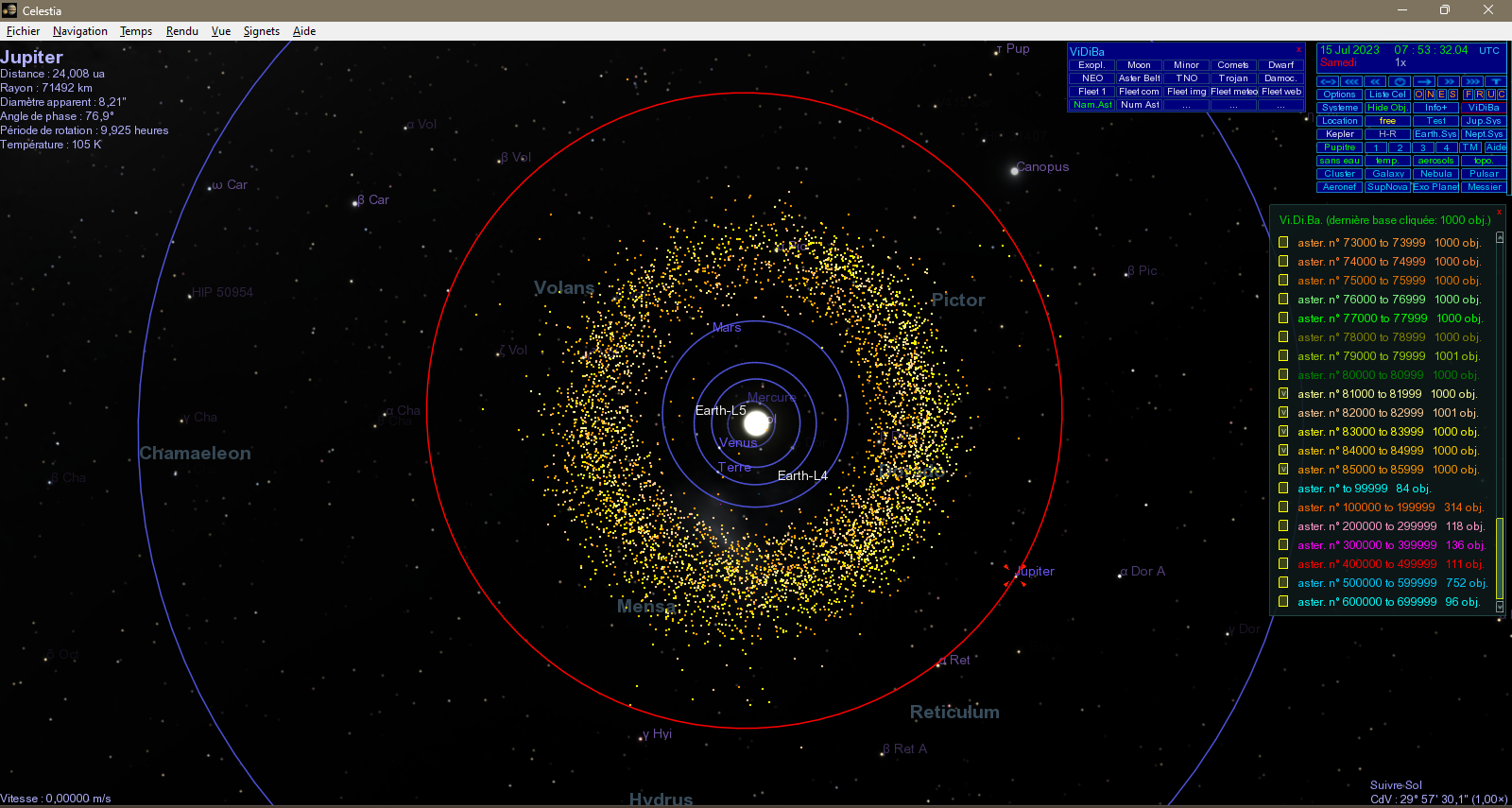The image size is (1512, 808).
Task: Click the double left arrow time button
Action: (x=1375, y=81)
